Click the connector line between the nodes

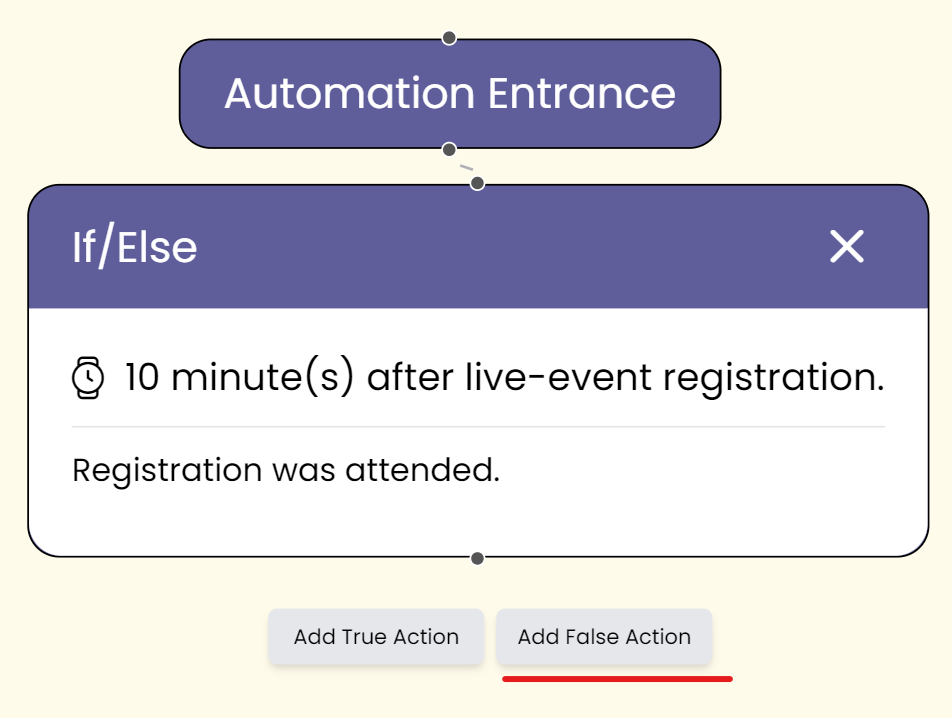tap(465, 167)
